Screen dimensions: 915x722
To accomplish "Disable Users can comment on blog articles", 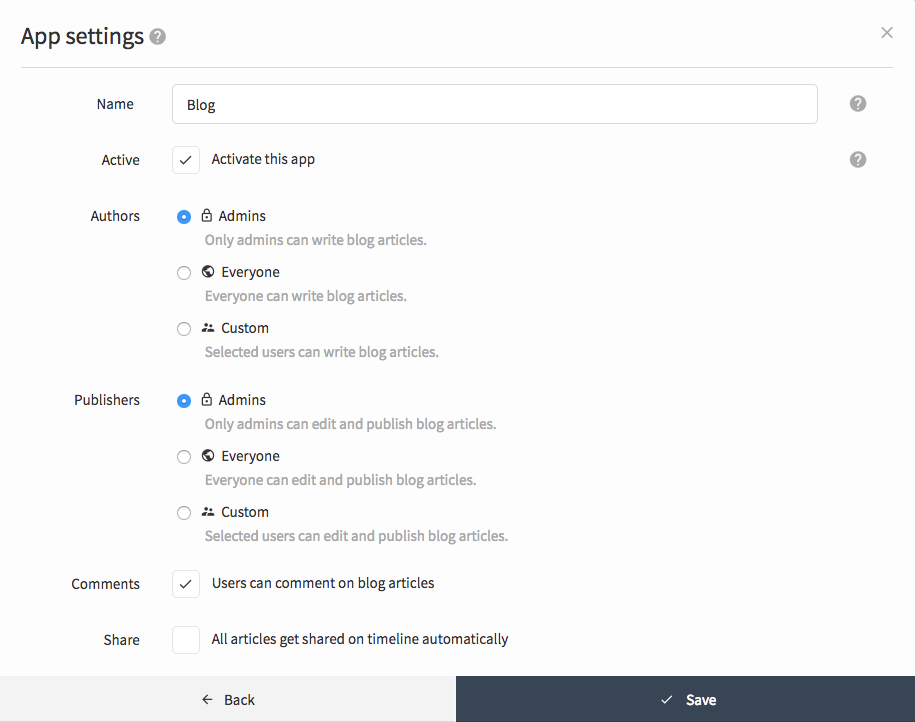I will (x=186, y=584).
